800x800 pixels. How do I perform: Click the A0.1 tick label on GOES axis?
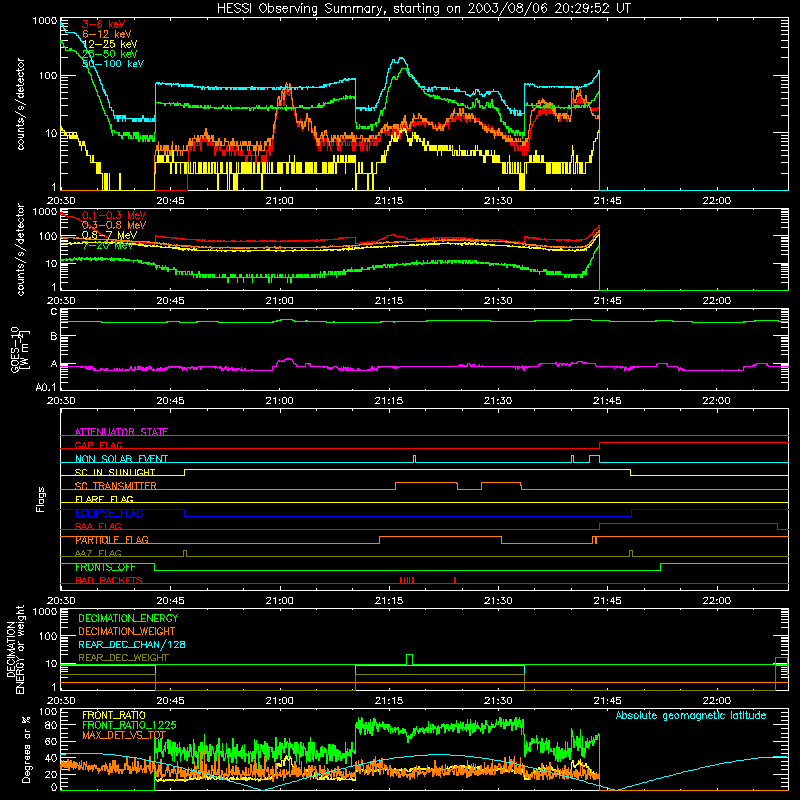46,388
